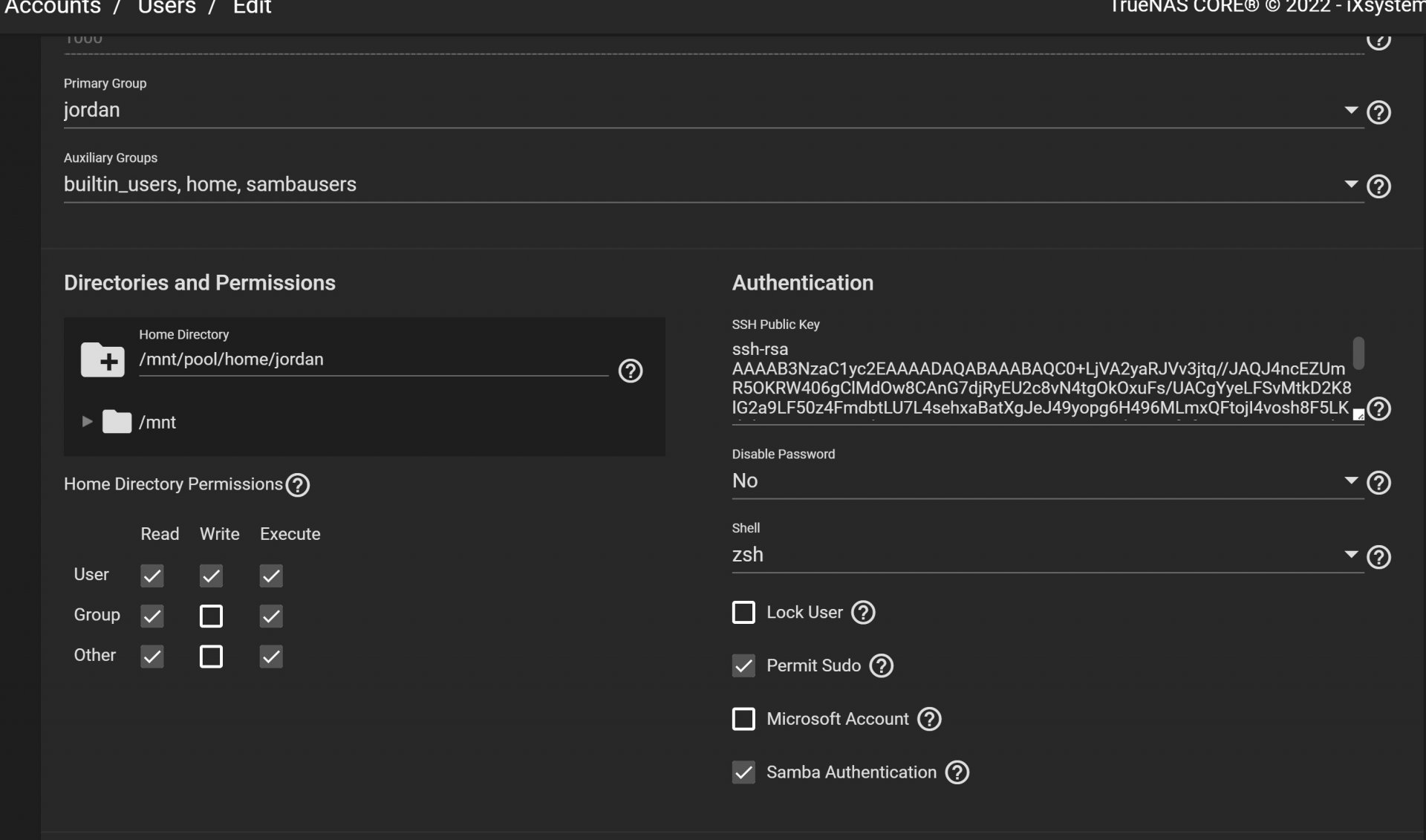Toggle Group Read permission checkbox
This screenshot has height=840, width=1426.
tap(152, 616)
